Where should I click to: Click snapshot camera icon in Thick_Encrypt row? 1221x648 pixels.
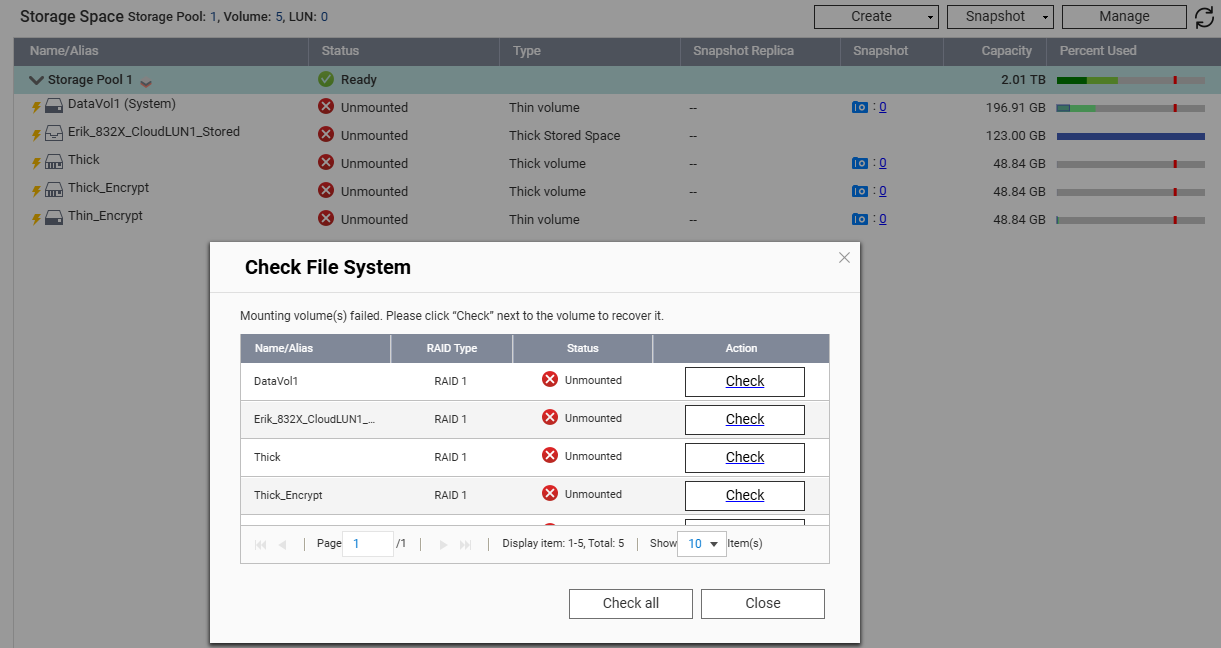[859, 191]
